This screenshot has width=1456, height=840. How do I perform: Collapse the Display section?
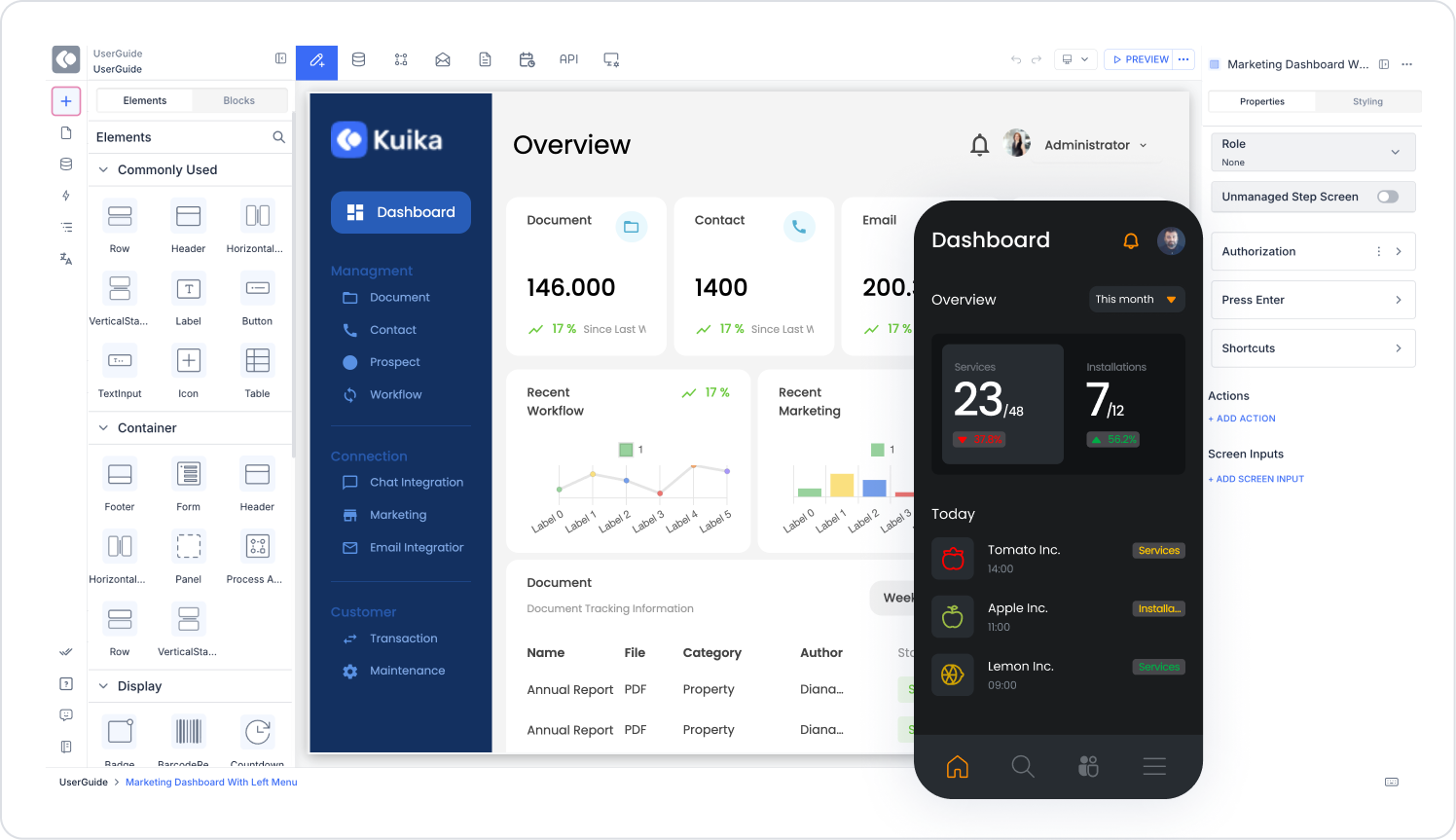point(103,686)
